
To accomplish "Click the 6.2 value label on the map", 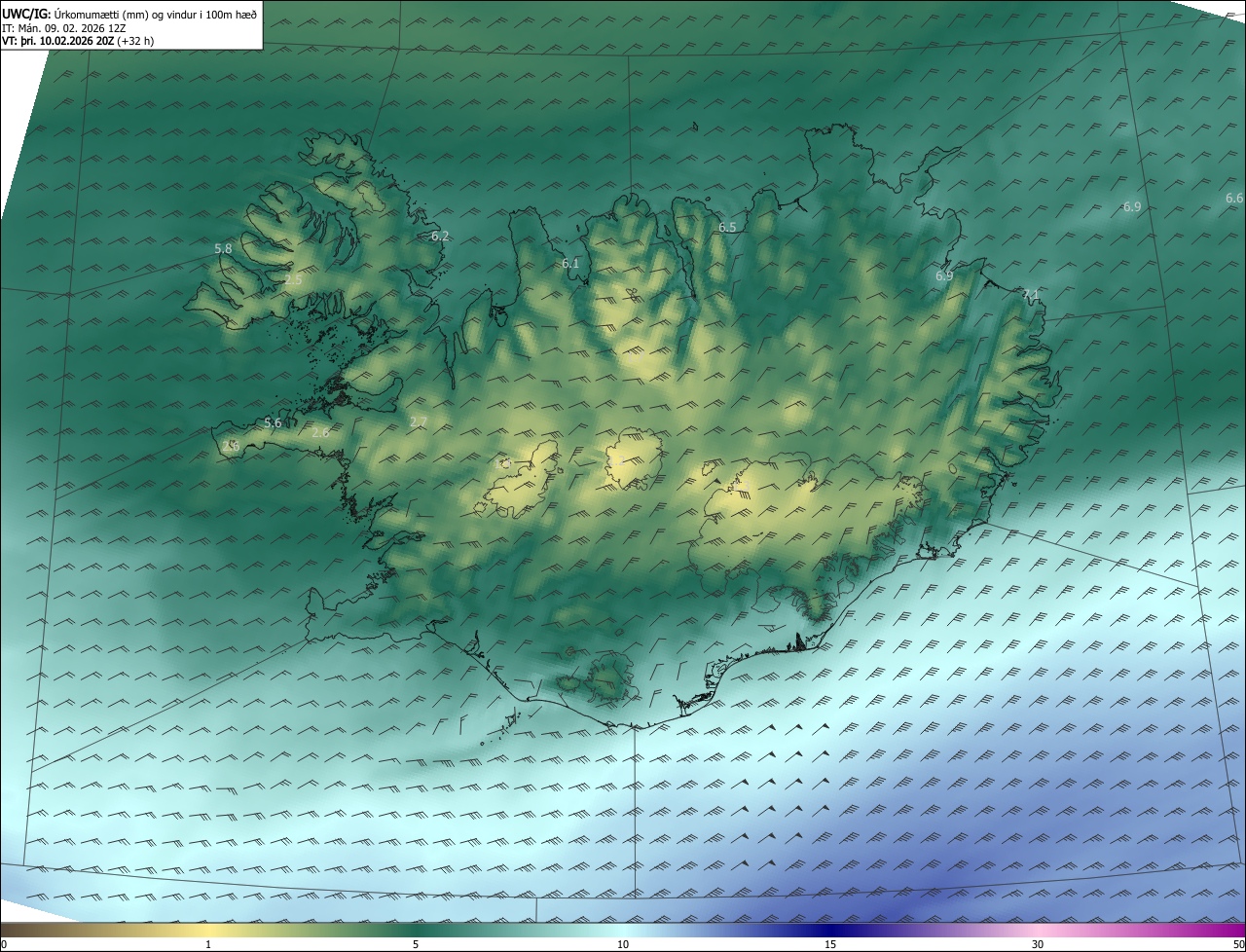I will [x=440, y=236].
